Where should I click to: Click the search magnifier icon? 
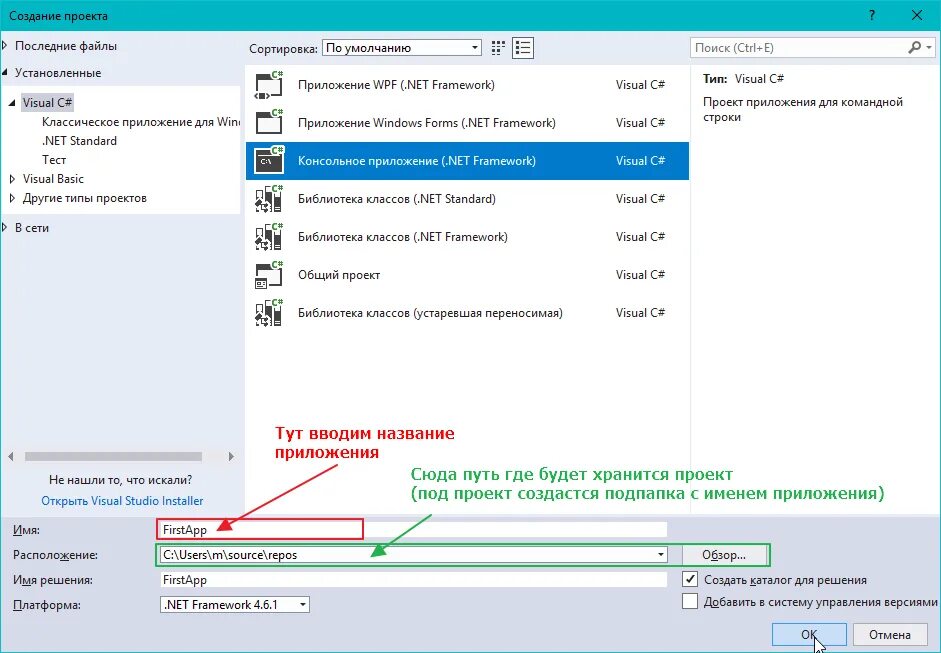coord(915,47)
